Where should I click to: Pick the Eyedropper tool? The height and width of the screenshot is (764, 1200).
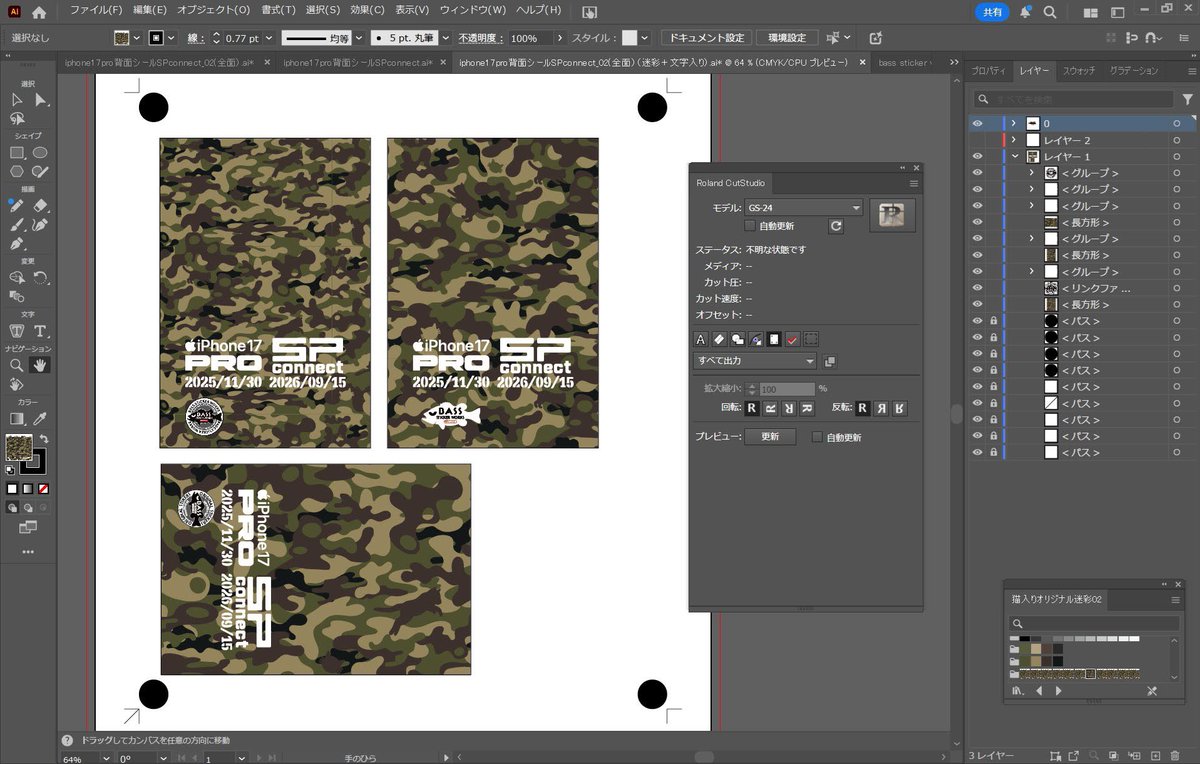coord(41,419)
